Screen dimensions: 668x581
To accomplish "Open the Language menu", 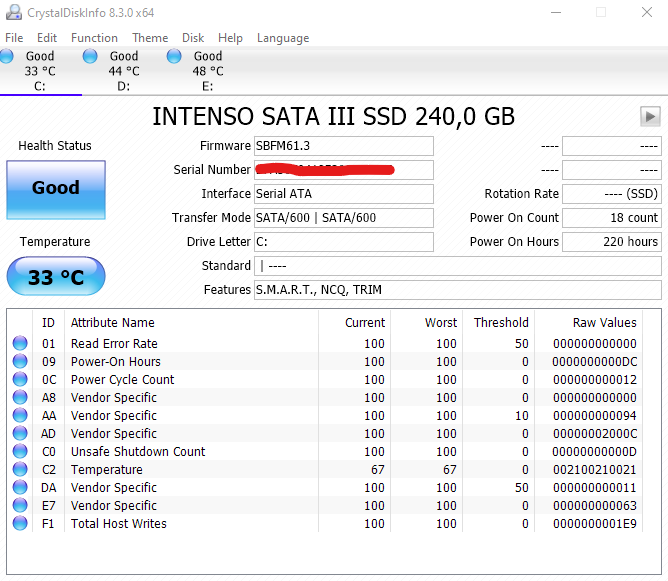I will coord(283,38).
